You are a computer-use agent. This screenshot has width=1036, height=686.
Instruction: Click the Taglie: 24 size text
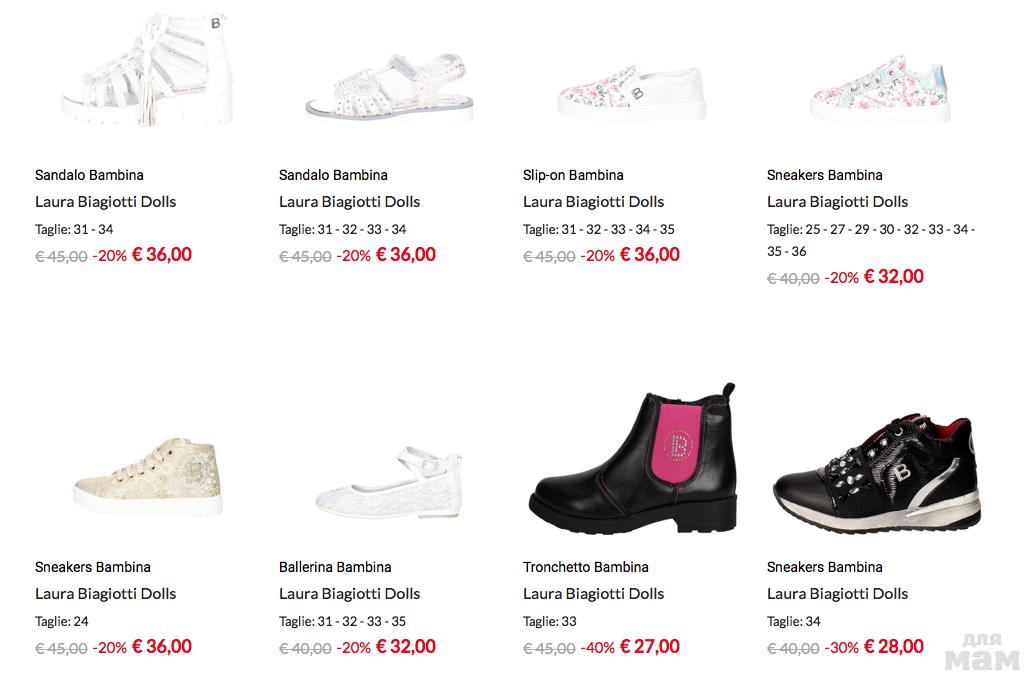coord(62,621)
